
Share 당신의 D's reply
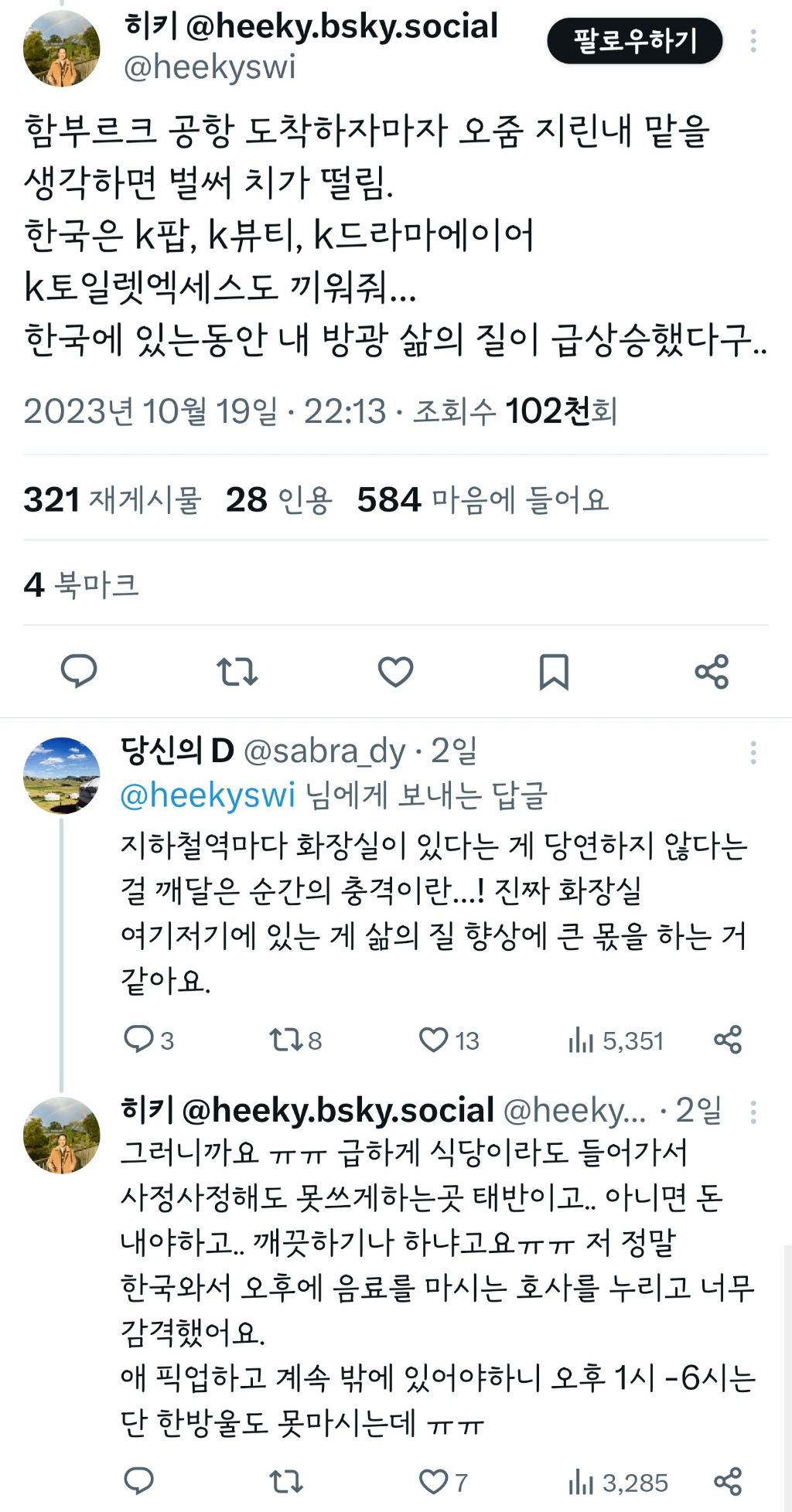click(x=728, y=1040)
